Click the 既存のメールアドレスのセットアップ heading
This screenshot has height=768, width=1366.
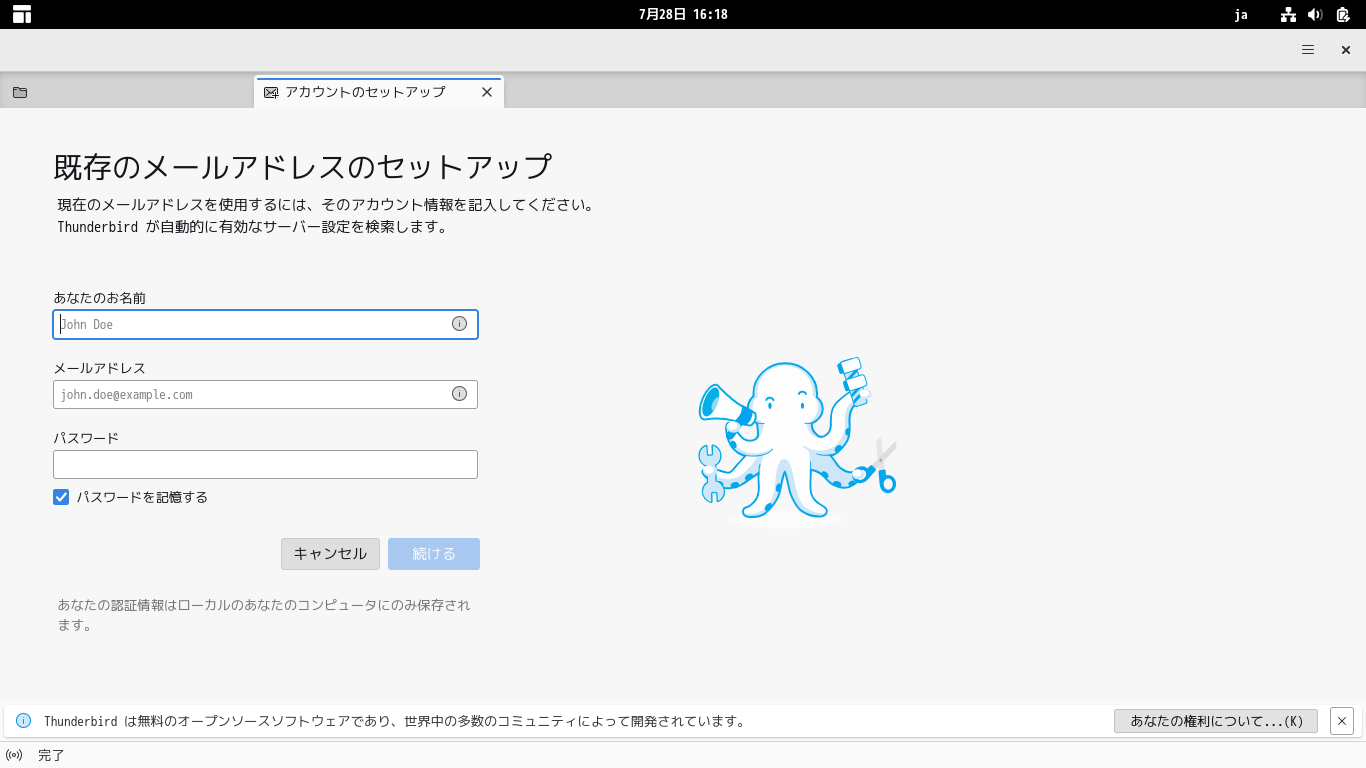tap(303, 167)
